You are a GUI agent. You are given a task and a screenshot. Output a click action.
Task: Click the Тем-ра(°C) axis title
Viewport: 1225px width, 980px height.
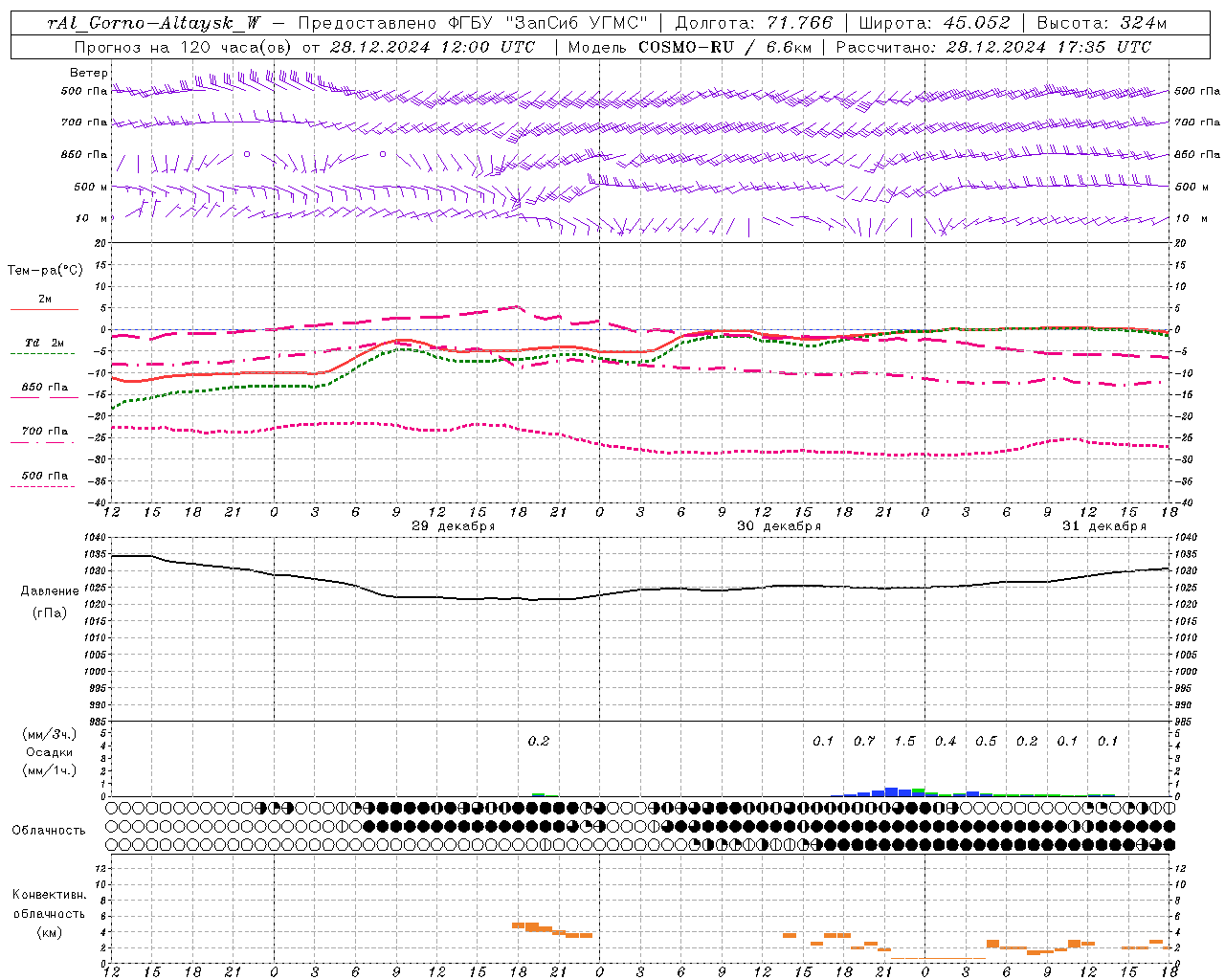tap(45, 271)
